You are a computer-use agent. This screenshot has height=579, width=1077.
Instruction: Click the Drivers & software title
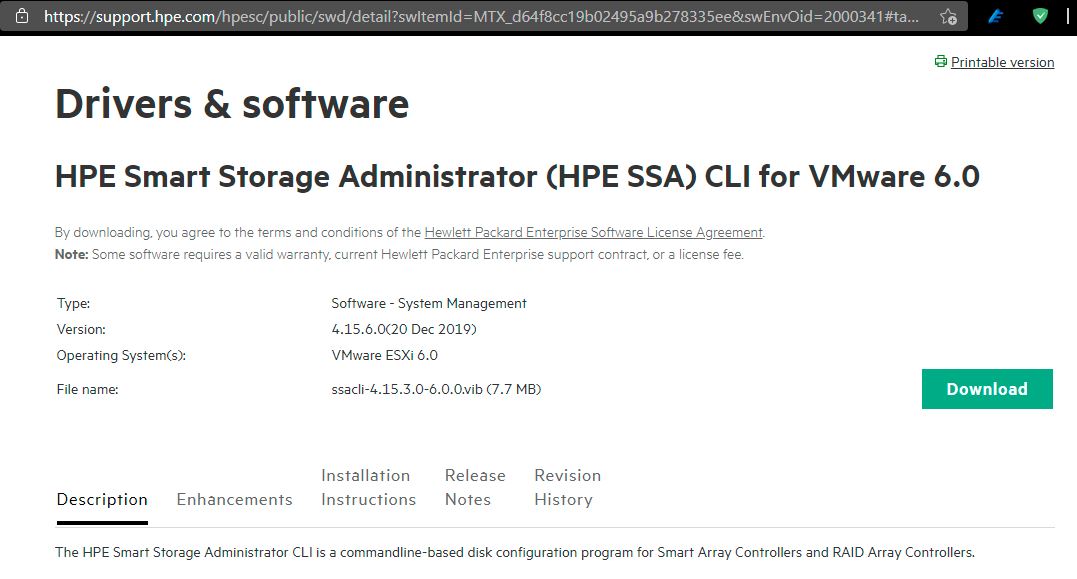point(231,103)
